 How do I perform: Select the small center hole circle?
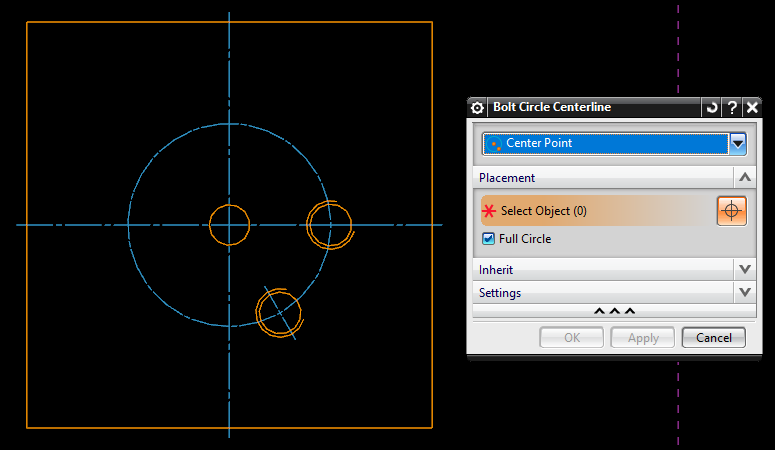coord(229,206)
